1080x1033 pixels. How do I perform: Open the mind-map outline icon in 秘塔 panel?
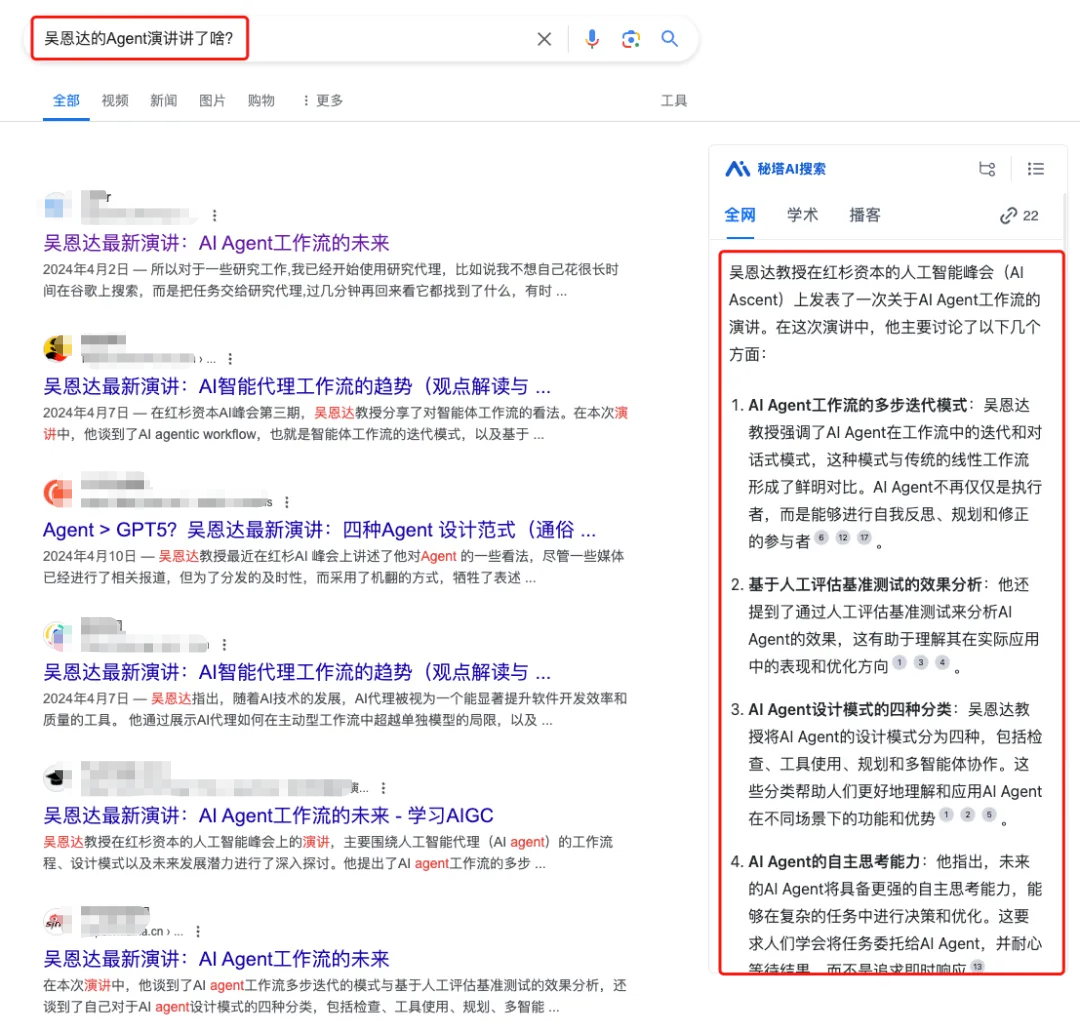(987, 169)
